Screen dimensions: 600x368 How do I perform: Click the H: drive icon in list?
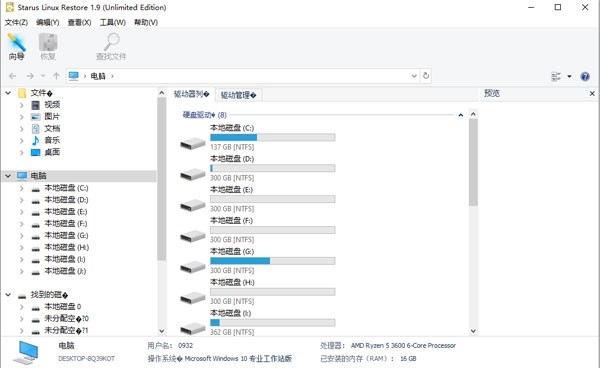tap(193, 298)
